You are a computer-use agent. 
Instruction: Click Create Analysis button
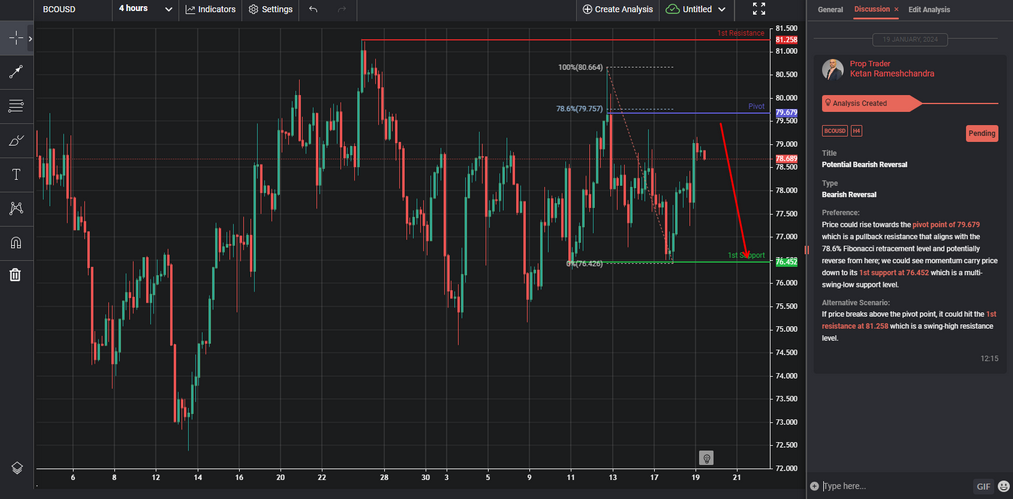[x=616, y=10]
